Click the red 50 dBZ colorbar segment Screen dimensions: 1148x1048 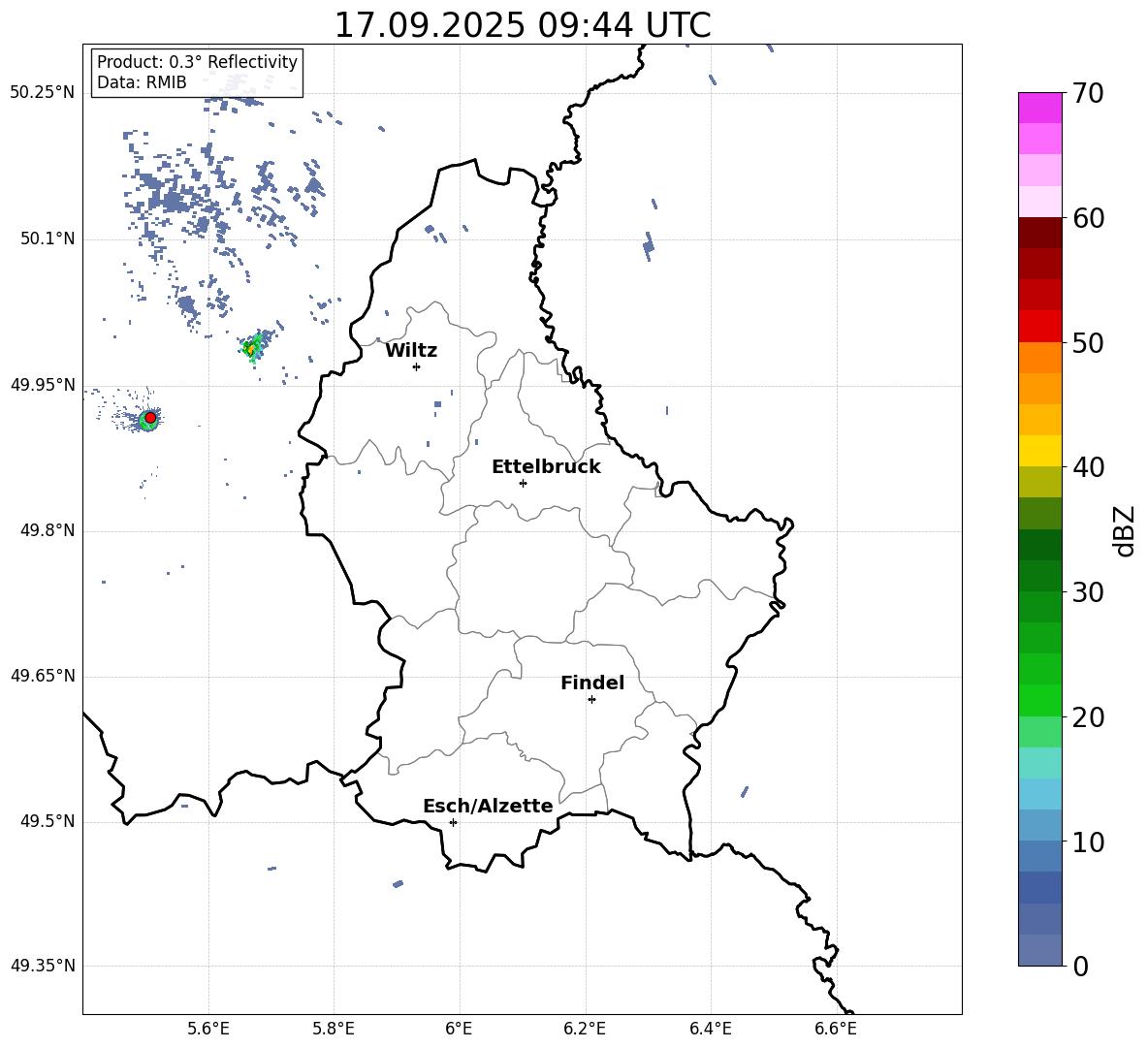[x=1040, y=327]
